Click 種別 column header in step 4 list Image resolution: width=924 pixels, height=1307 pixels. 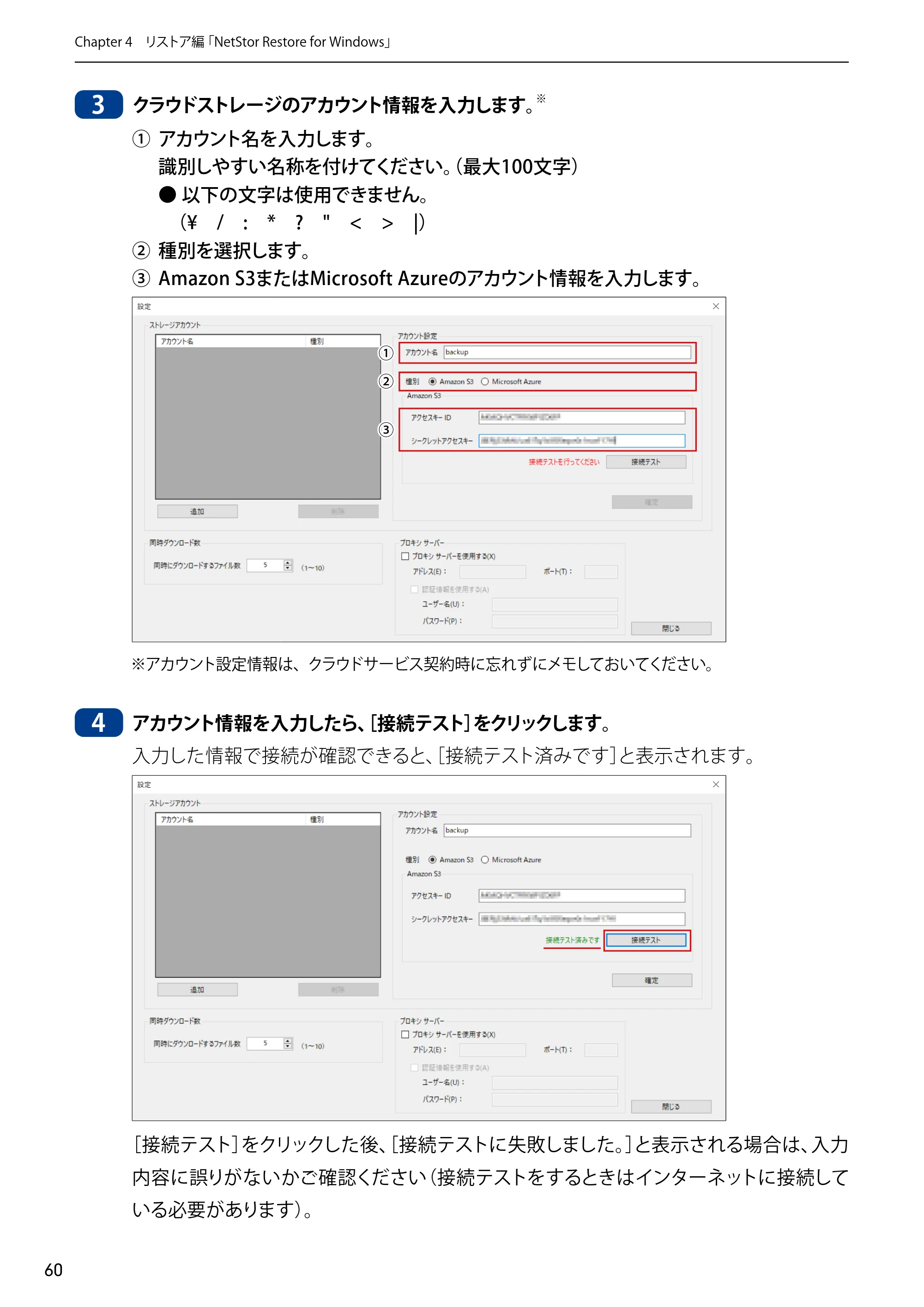(343, 820)
